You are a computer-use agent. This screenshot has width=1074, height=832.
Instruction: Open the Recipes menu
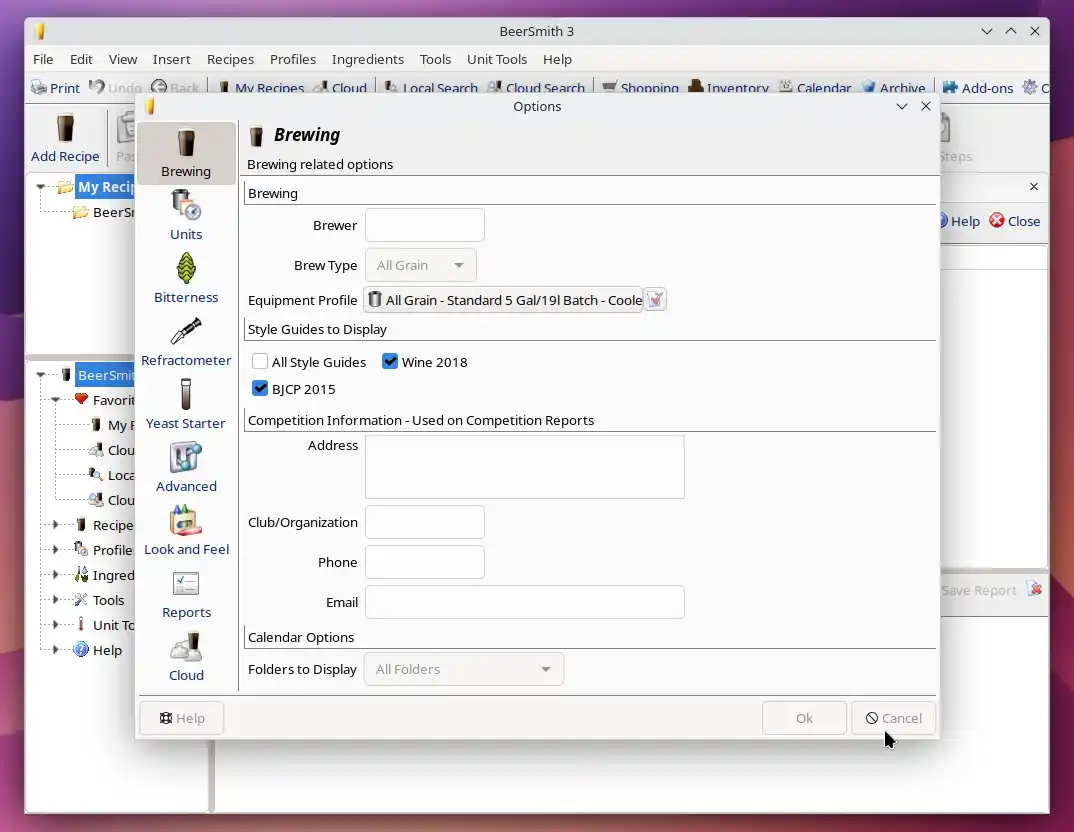point(230,60)
